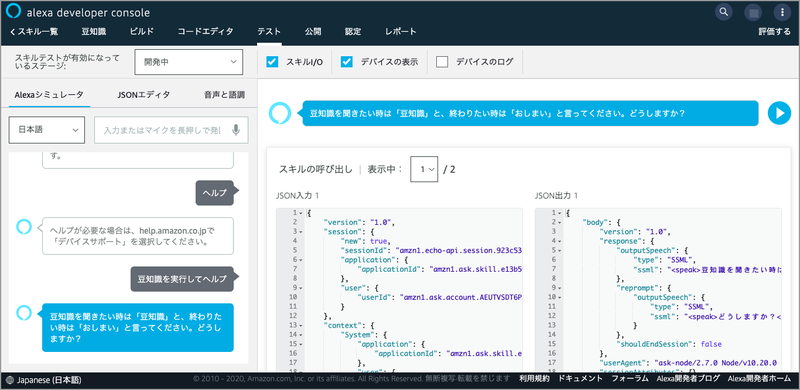
Task: Click the sessionId line in JSON input
Action: pos(431,250)
